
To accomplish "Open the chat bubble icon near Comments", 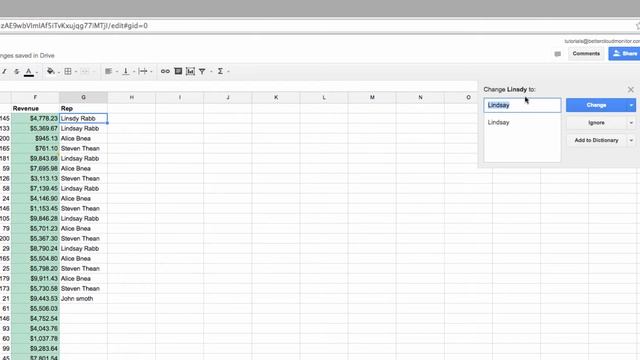I will 558,54.
